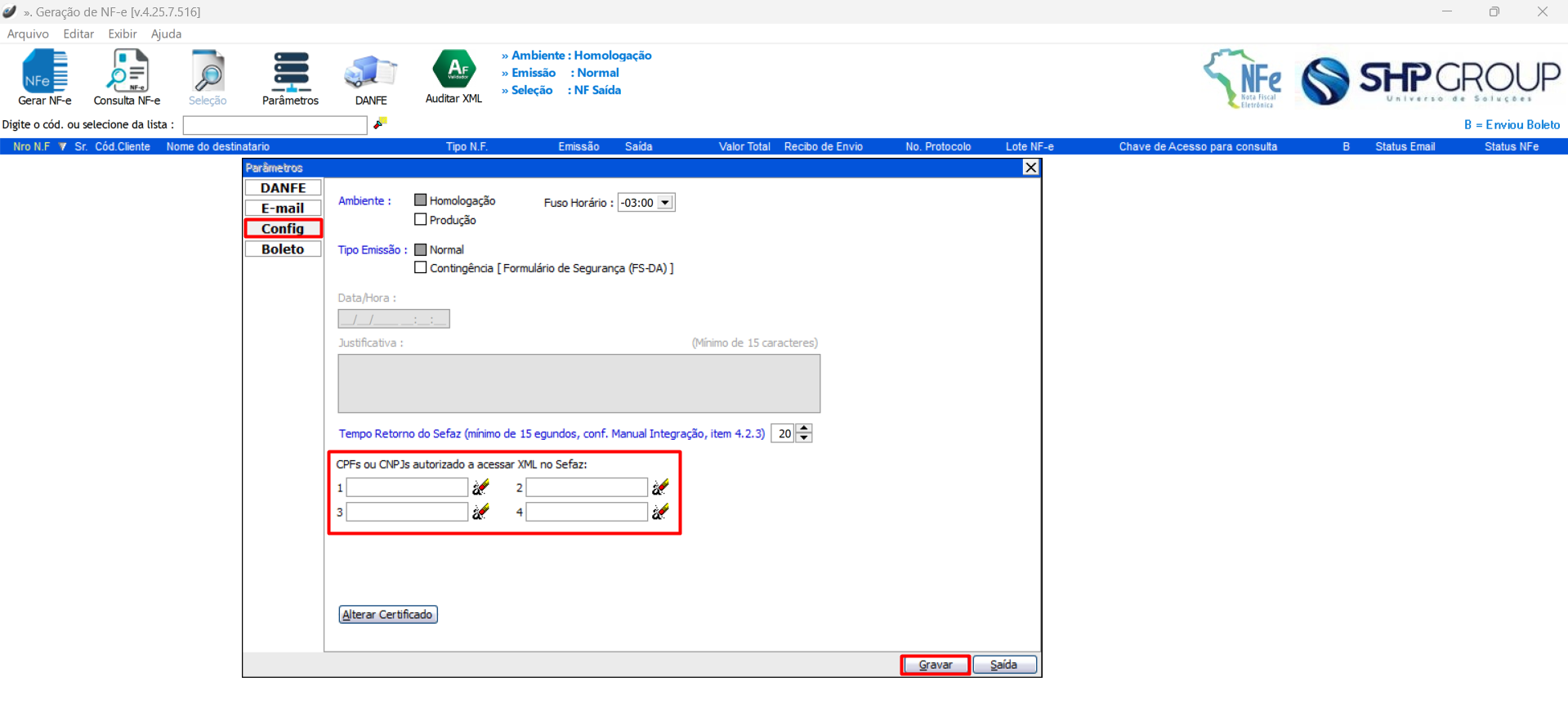
Task: Clear CPF/CNPJ field 1 with eraser icon
Action: [481, 487]
